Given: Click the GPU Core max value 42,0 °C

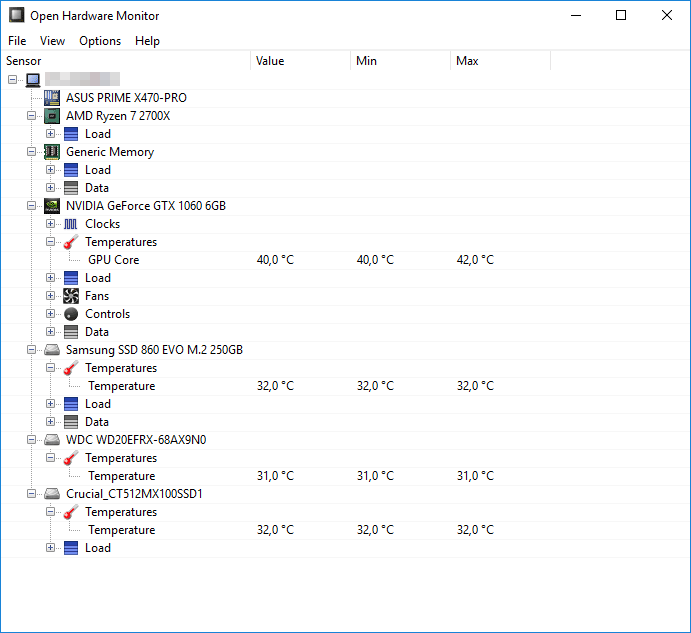Looking at the screenshot, I should point(475,260).
